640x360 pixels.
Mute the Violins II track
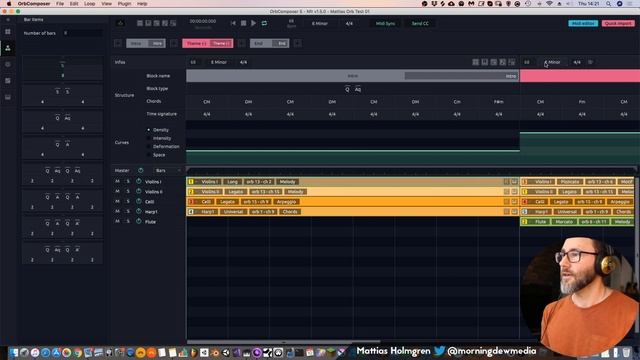(x=118, y=191)
